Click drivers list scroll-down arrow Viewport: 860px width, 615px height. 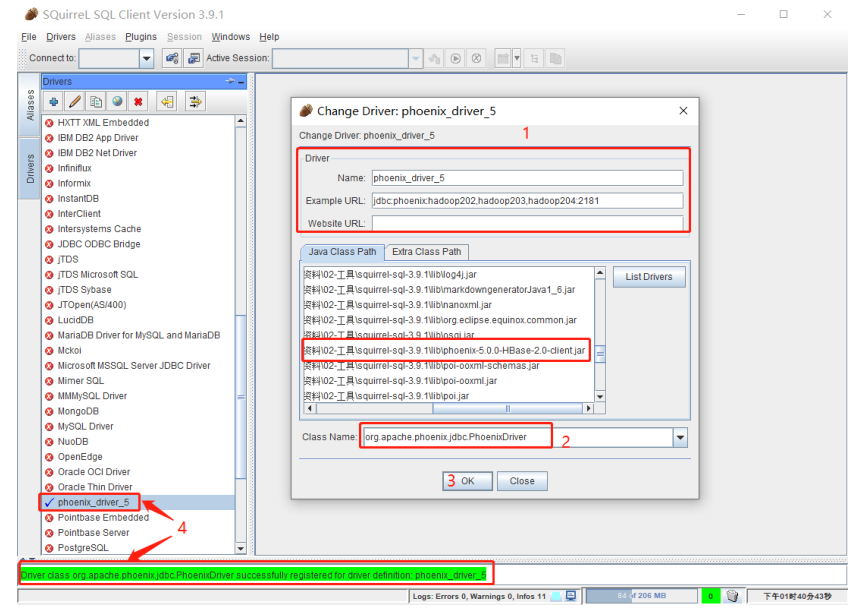click(241, 549)
